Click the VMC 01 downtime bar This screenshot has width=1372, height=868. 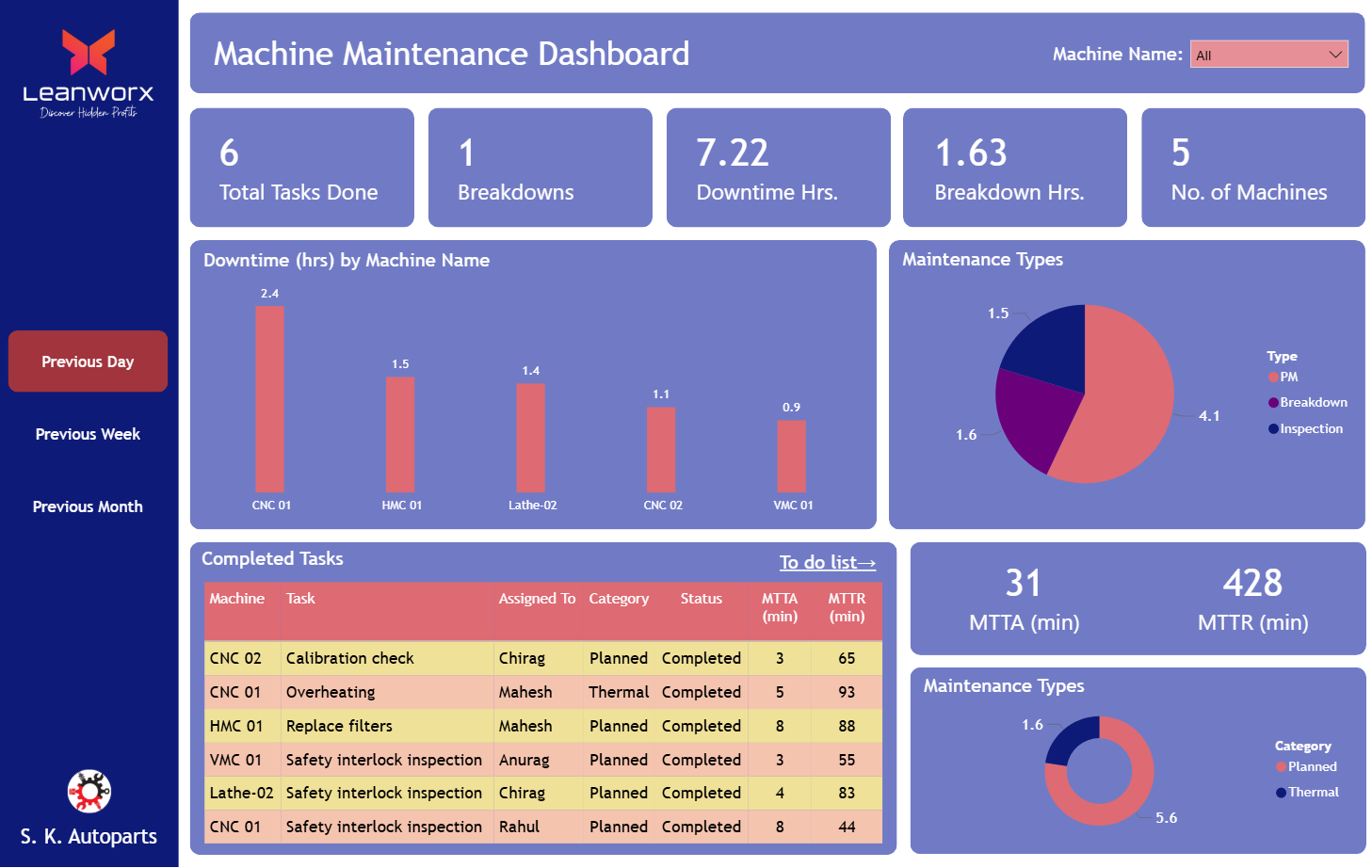(x=791, y=457)
